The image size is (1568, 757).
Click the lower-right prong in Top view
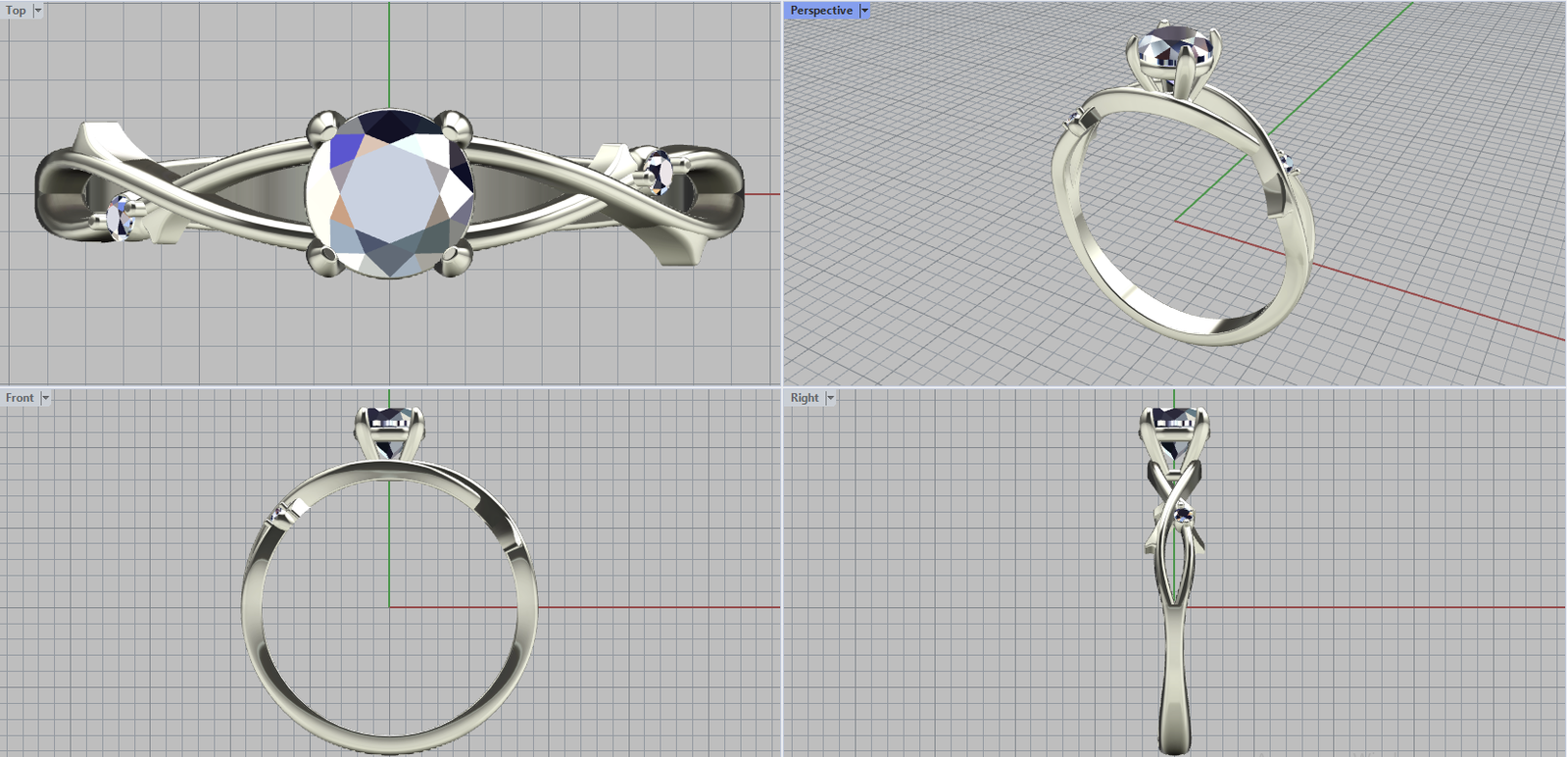click(453, 258)
